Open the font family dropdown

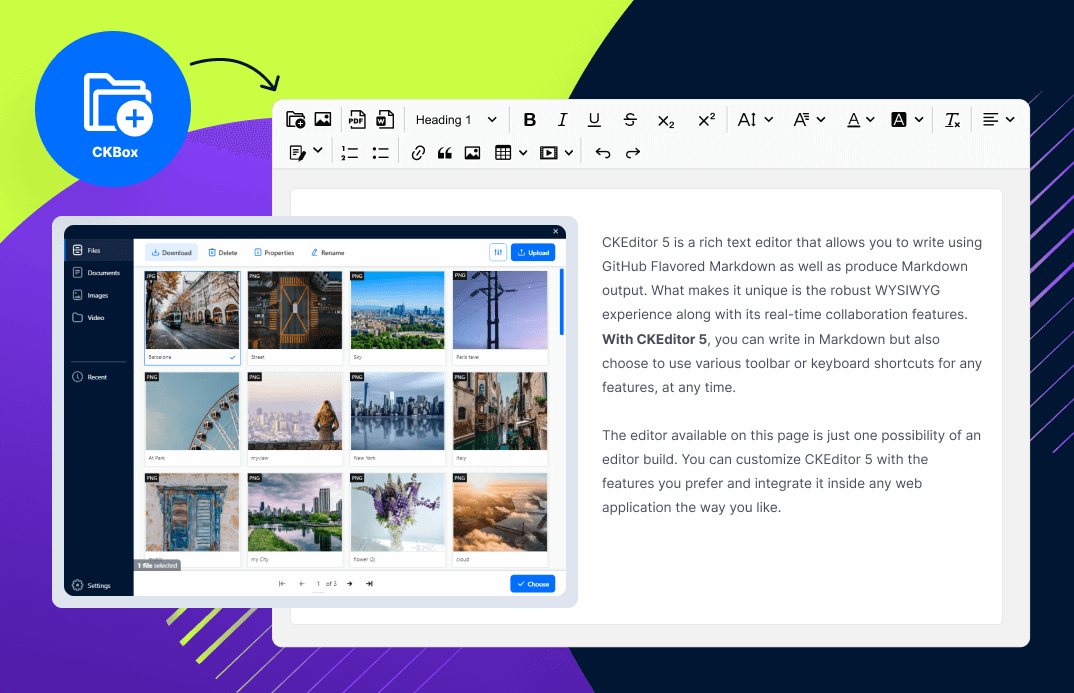point(809,120)
